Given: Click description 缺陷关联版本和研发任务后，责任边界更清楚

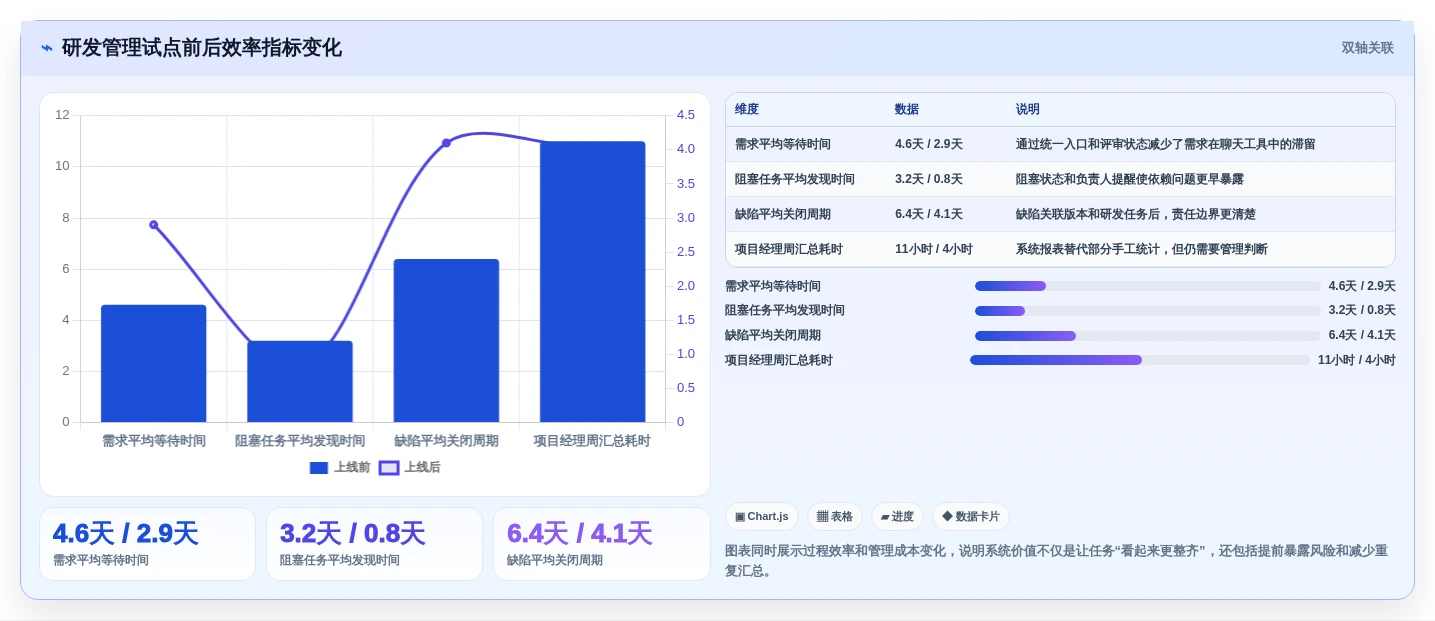Looking at the screenshot, I should (1136, 214).
